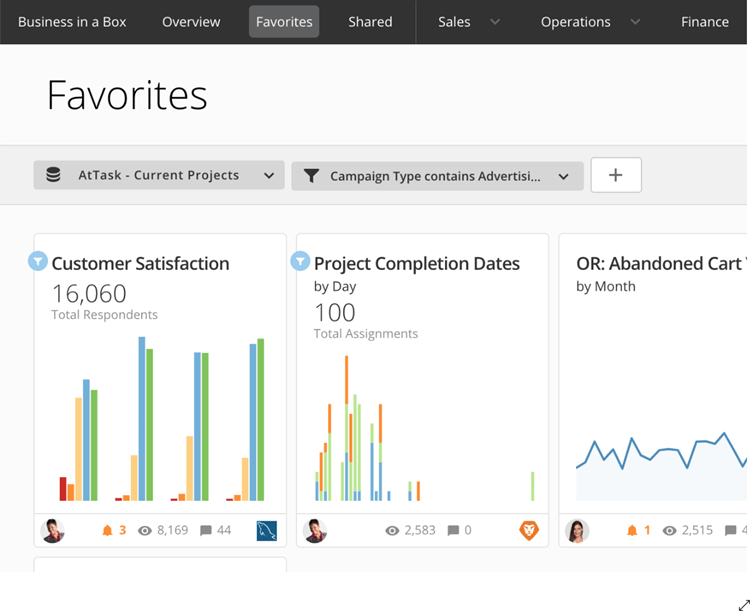
Task: Open the Shared tab
Action: [x=370, y=22]
